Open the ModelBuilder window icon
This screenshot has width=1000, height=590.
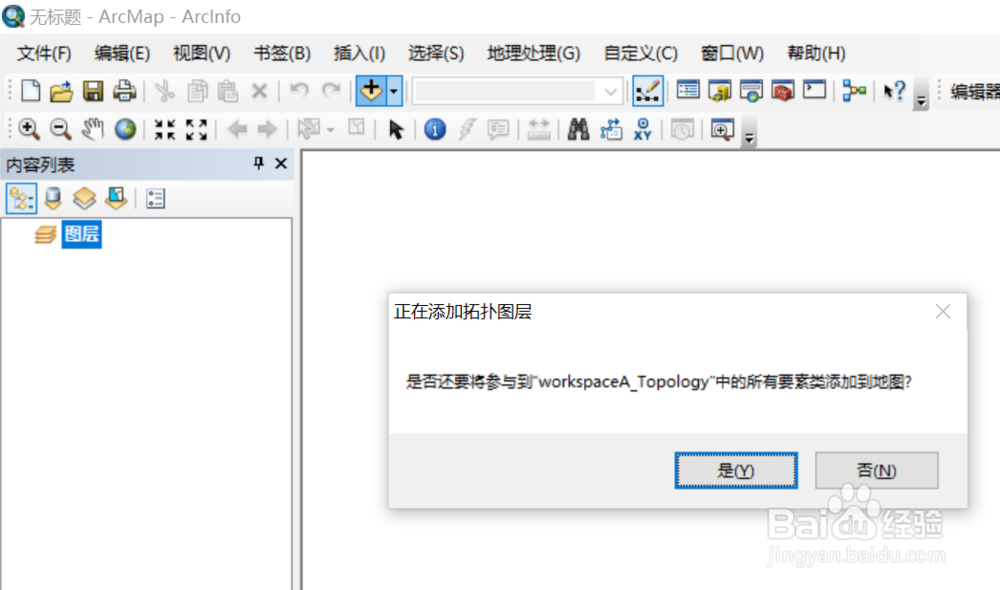[854, 91]
